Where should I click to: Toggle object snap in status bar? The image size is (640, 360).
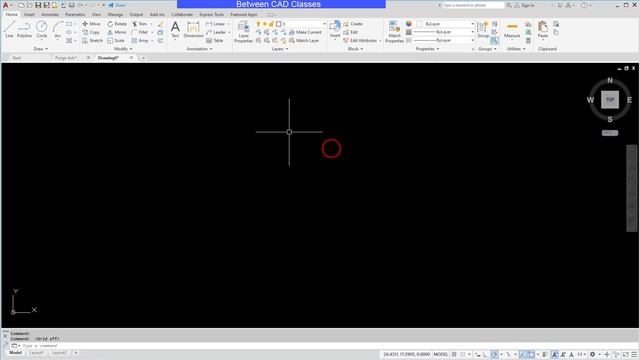(x=531, y=354)
